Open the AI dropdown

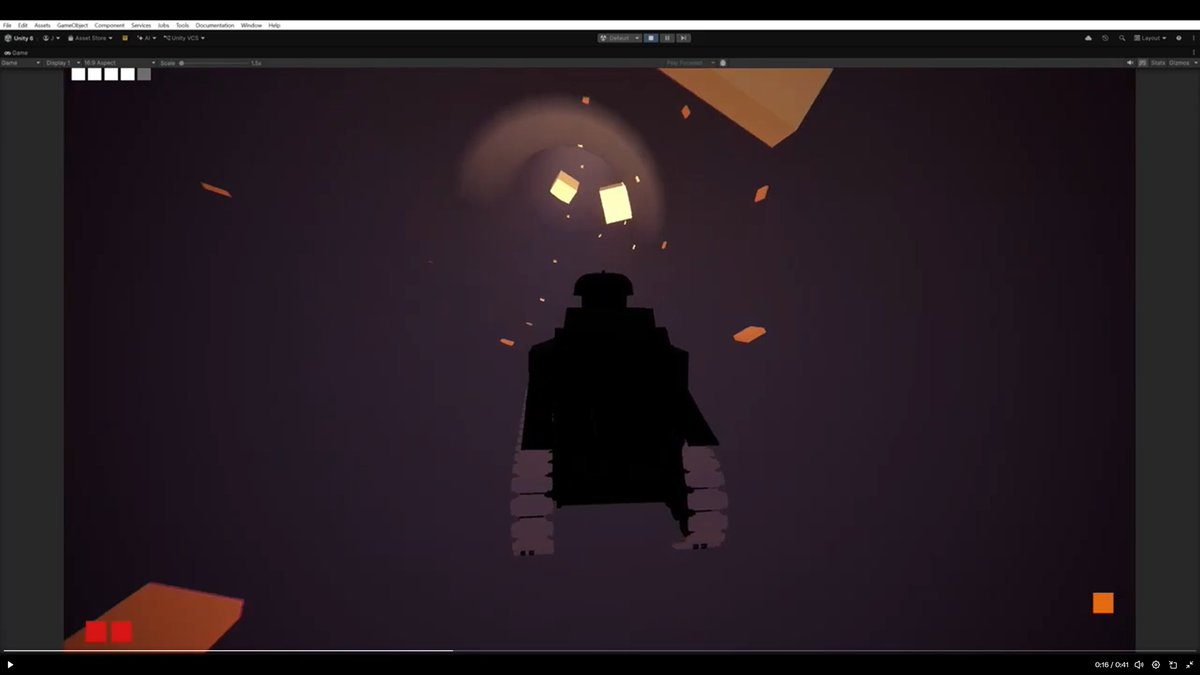(147, 38)
